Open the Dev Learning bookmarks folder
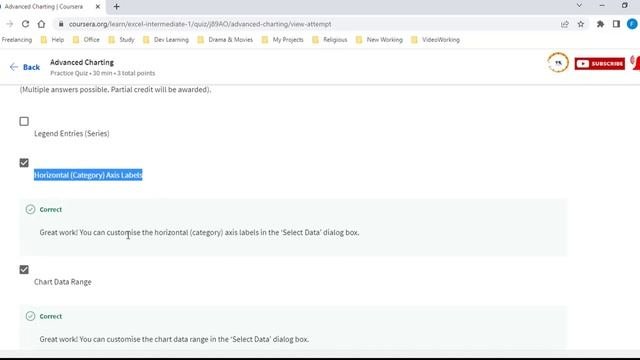The width and height of the screenshot is (640, 360). pos(166,40)
